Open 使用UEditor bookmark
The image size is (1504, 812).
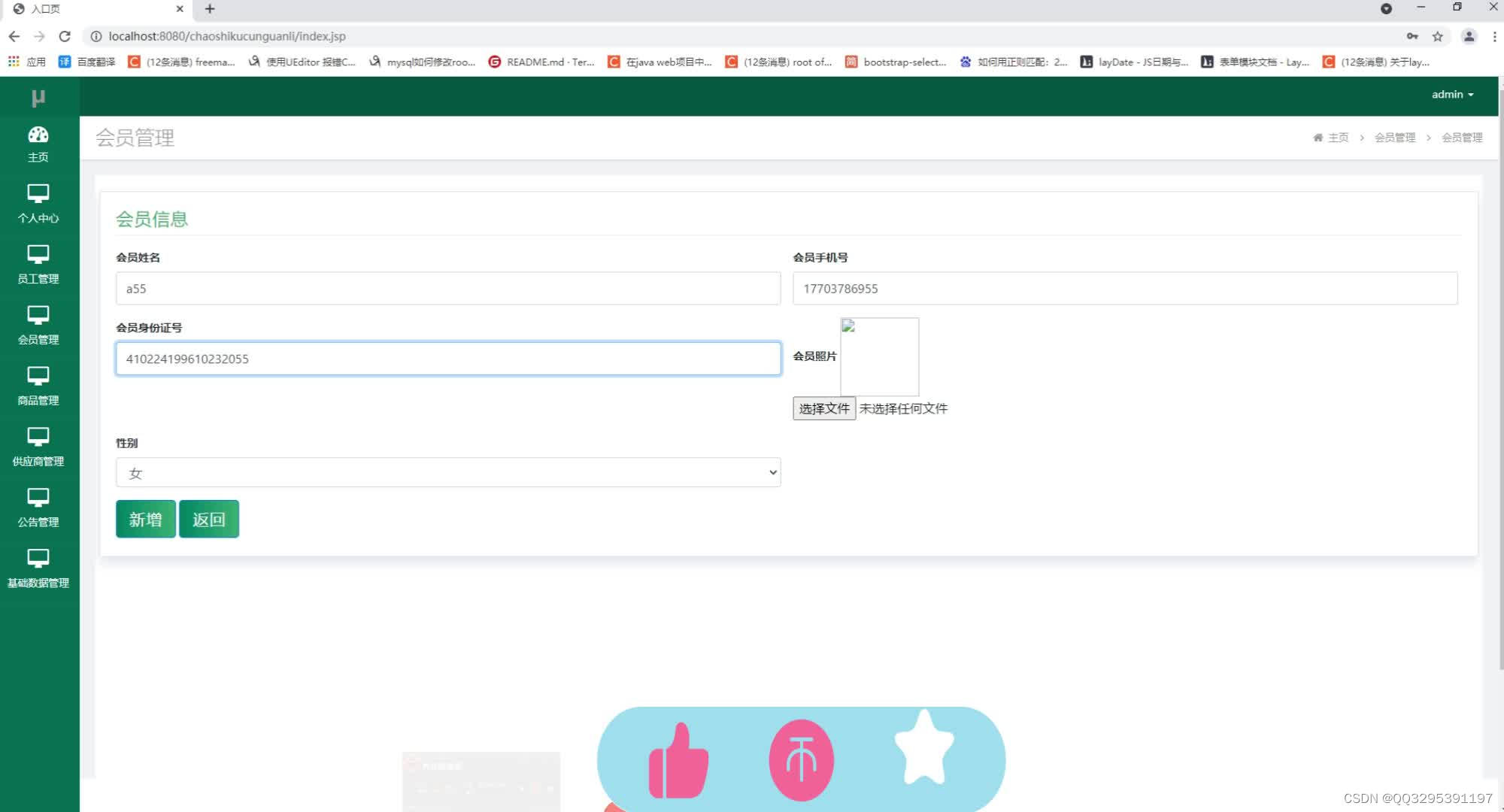pyautogui.click(x=302, y=62)
